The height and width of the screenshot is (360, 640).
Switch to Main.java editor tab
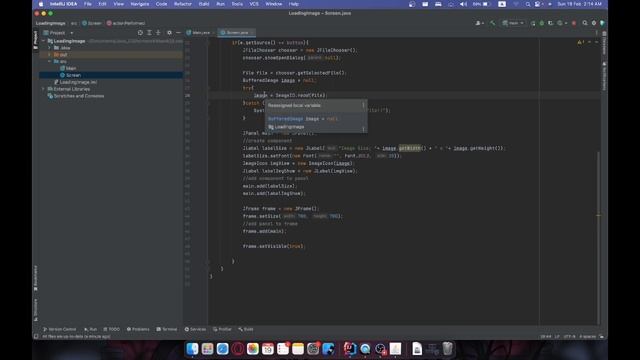click(200, 33)
